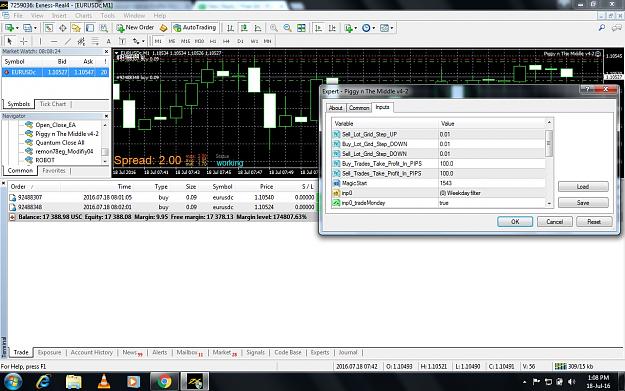Switch chart to bar chart
This screenshot has width=625, height=391.
tap(230, 28)
